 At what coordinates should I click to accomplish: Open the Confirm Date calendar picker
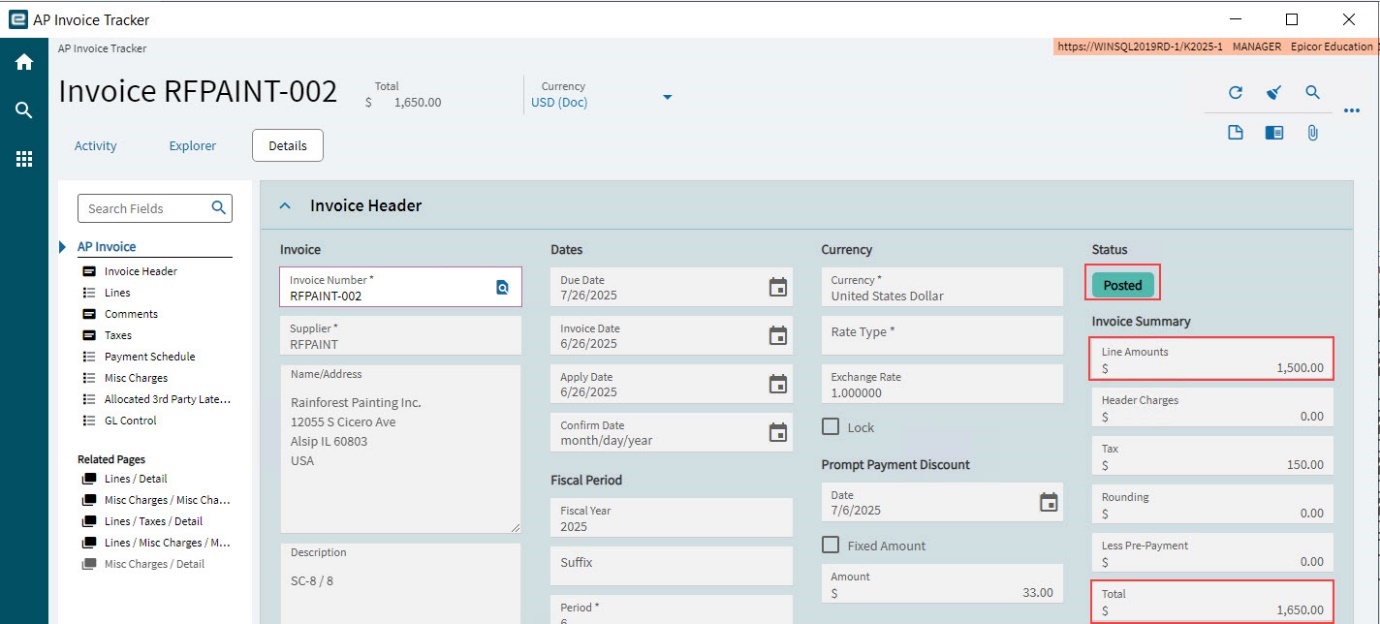point(777,432)
